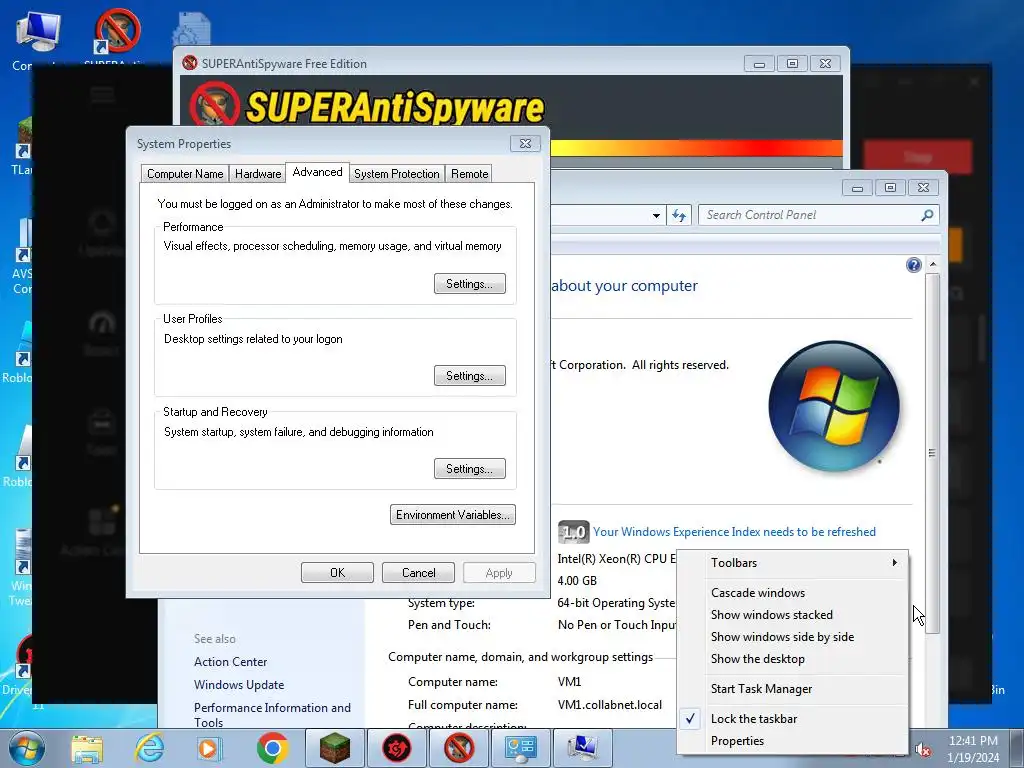Open Minecraft launcher taskbar icon
Image resolution: width=1024 pixels, height=768 pixels.
pyautogui.click(x=334, y=748)
